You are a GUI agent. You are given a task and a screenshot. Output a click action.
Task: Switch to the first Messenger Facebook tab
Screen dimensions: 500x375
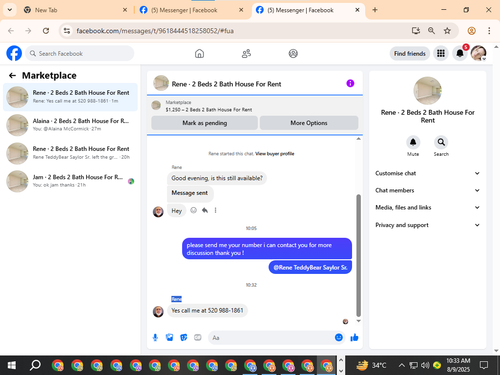tap(191, 10)
